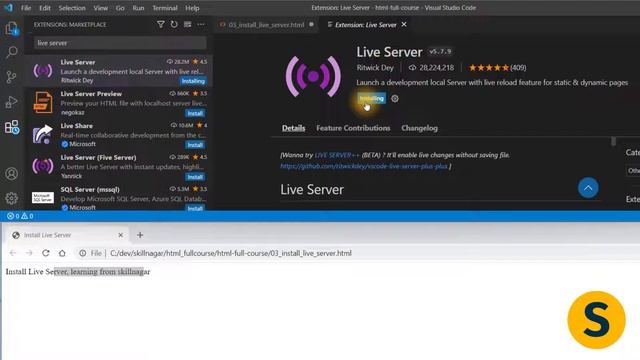Open a new browser tab

tap(140, 235)
